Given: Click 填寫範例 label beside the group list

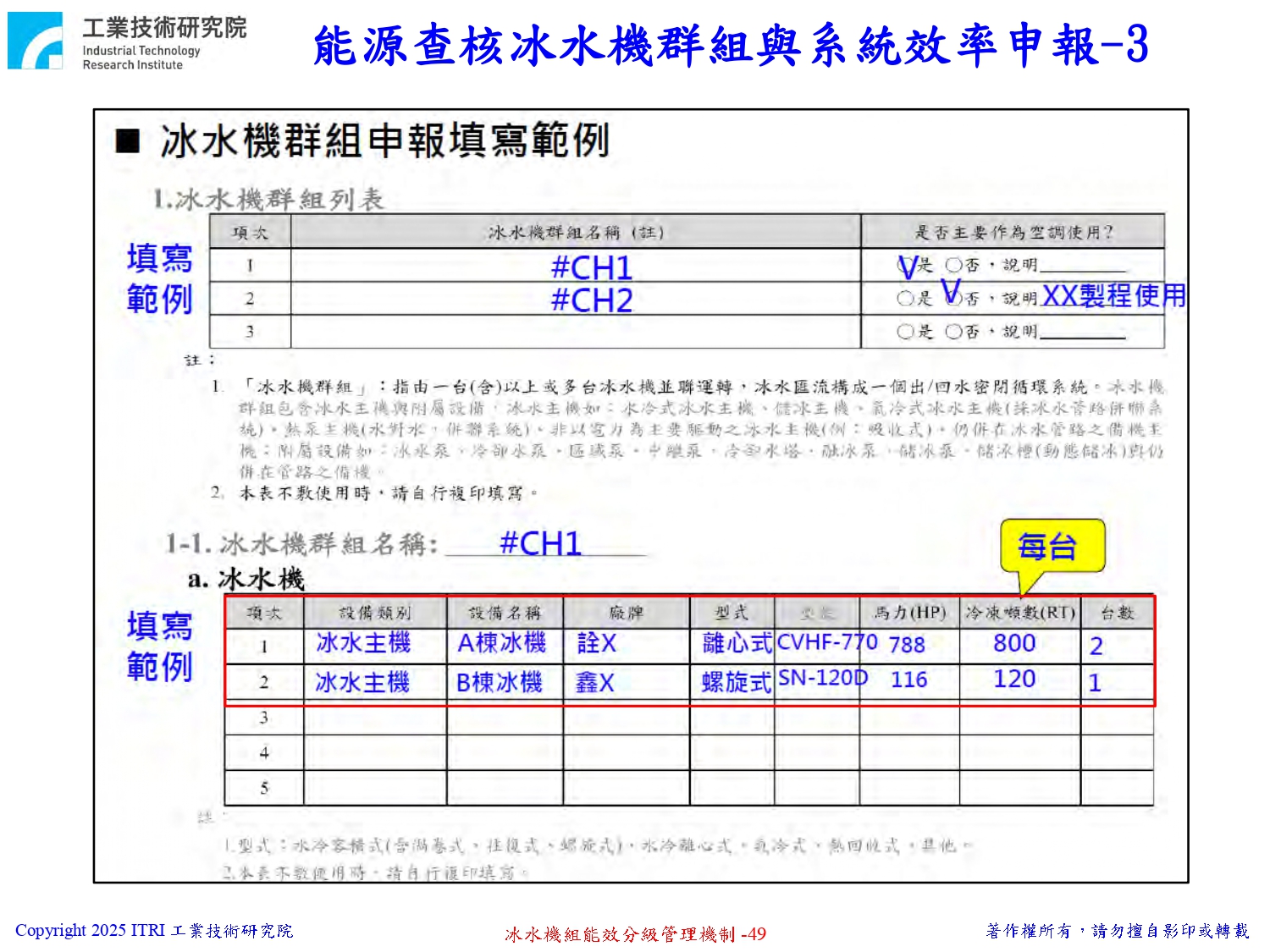Looking at the screenshot, I should tap(160, 278).
